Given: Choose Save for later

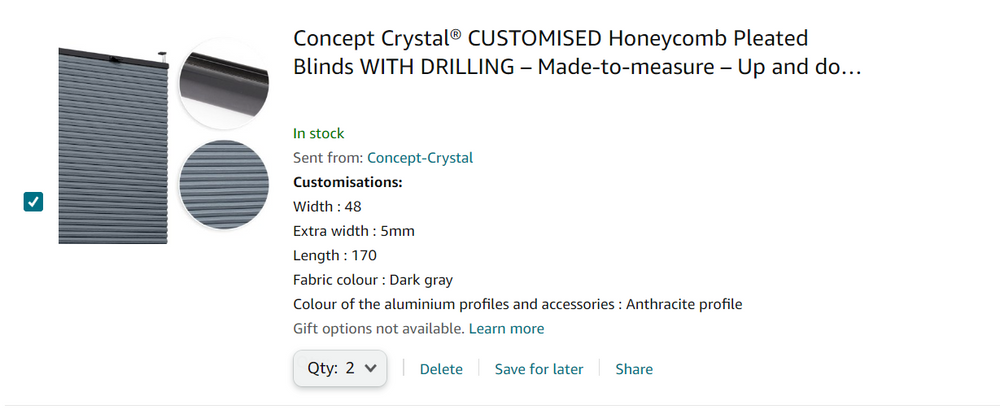Looking at the screenshot, I should tap(539, 369).
